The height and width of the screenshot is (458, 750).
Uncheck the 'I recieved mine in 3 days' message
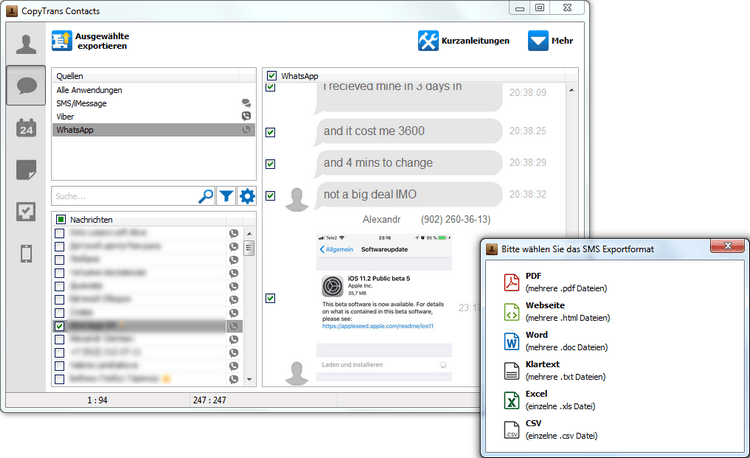[x=270, y=87]
